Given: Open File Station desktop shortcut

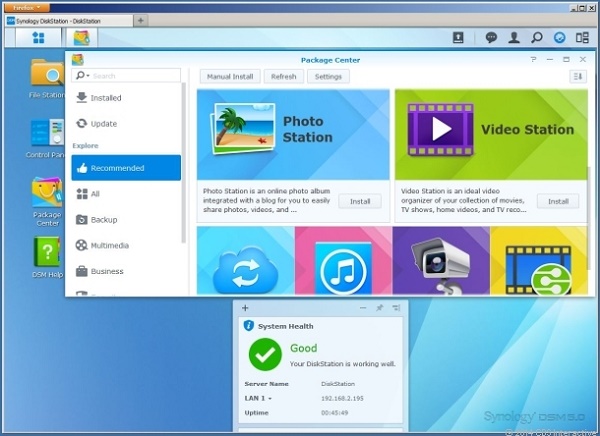Looking at the screenshot, I should [47, 78].
